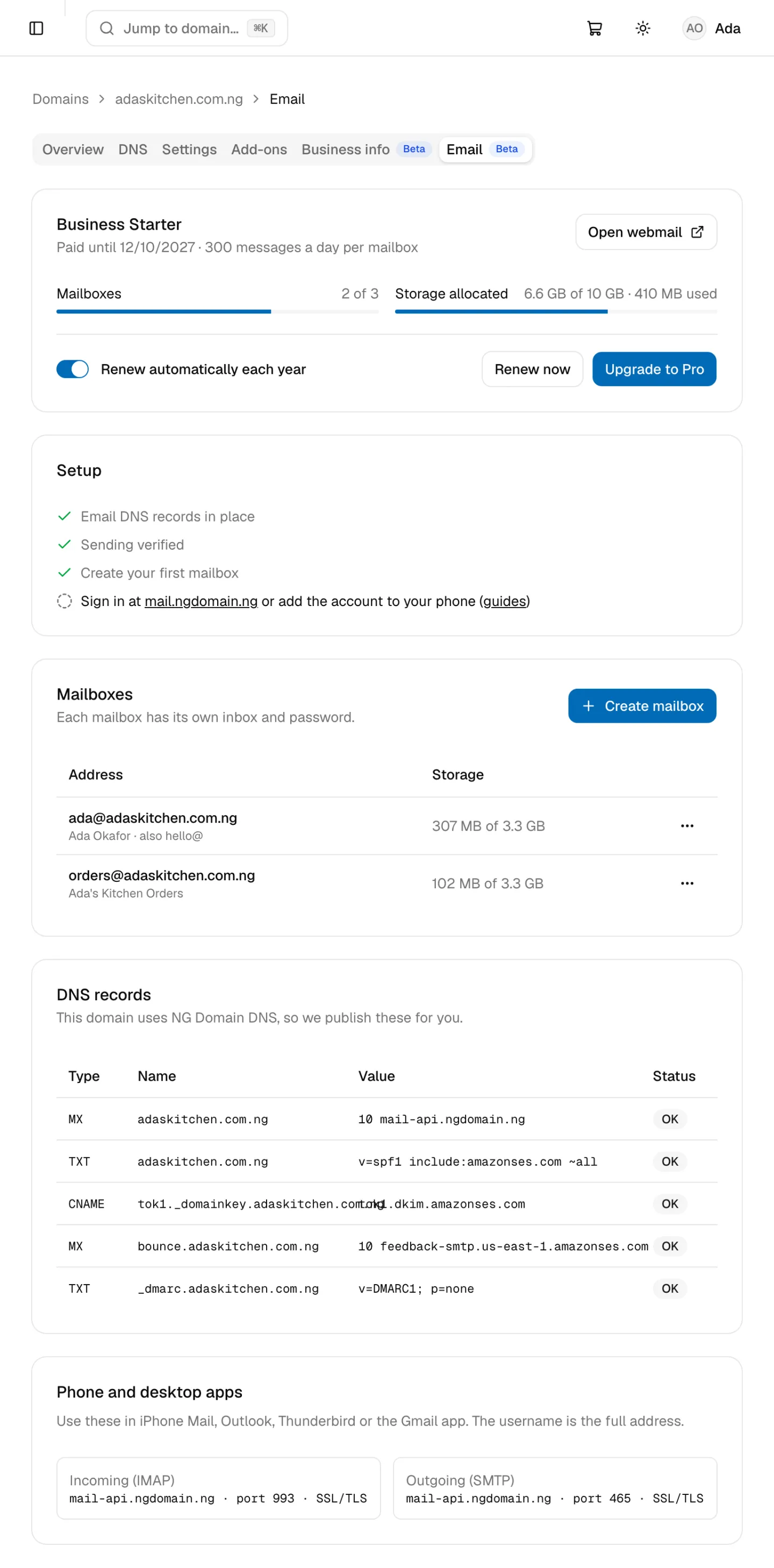Click the OK status of the CNAME record
774x1568 pixels.
coord(669,1203)
